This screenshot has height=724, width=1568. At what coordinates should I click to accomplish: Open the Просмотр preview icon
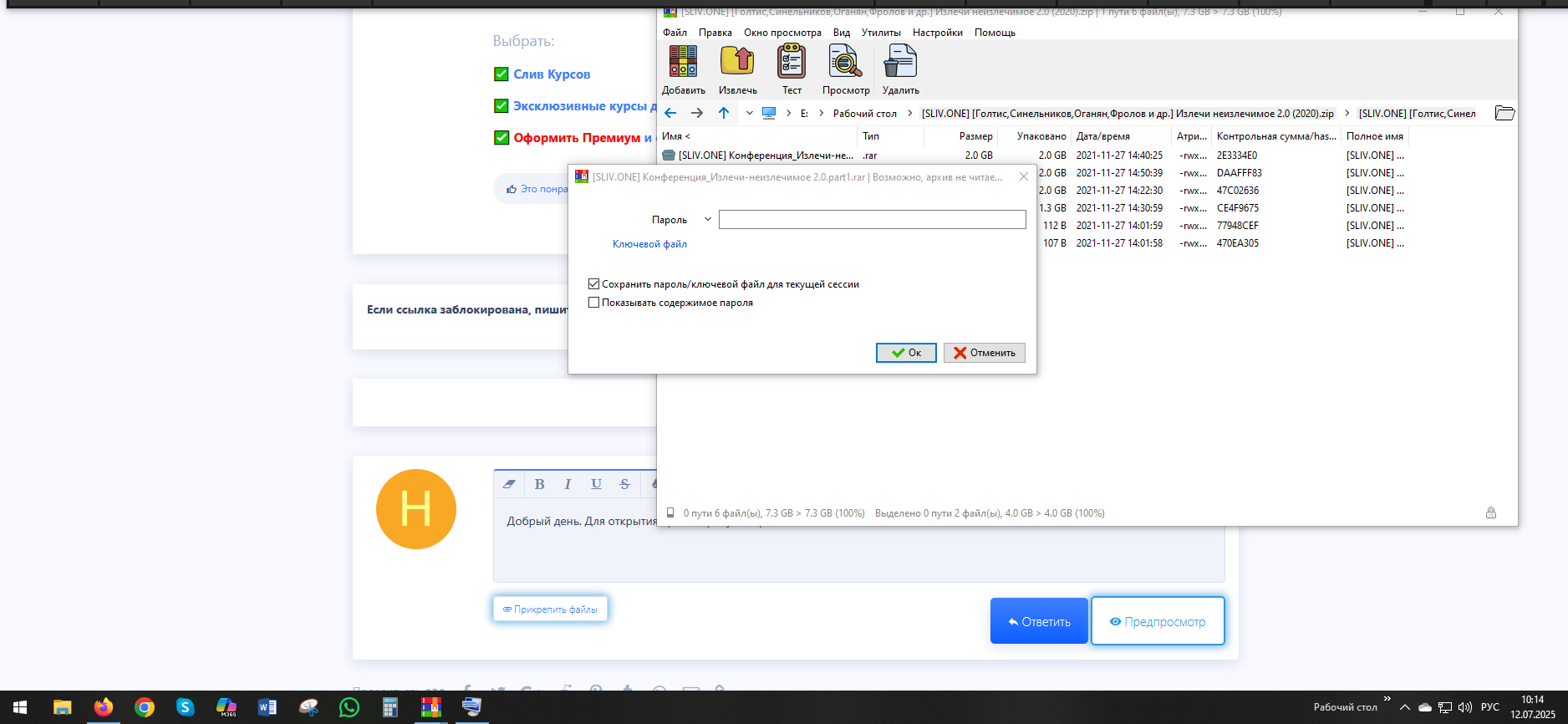coord(845,62)
